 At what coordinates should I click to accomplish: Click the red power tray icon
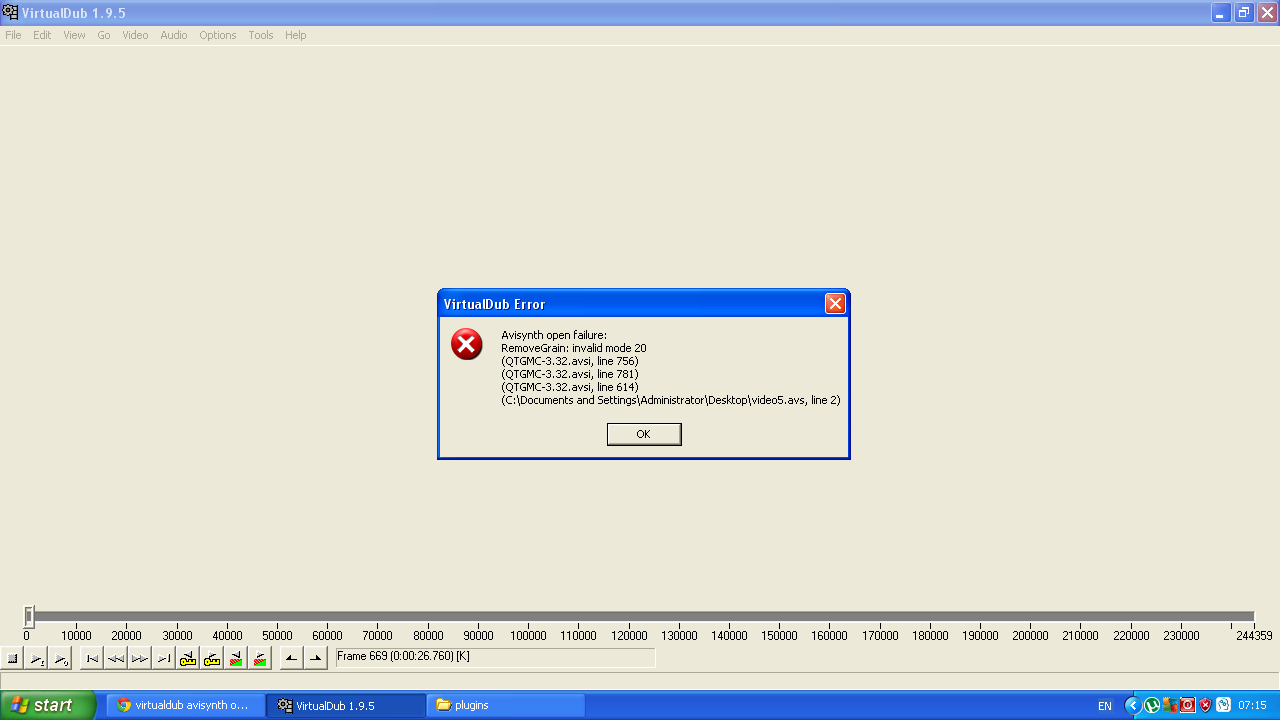1188,705
